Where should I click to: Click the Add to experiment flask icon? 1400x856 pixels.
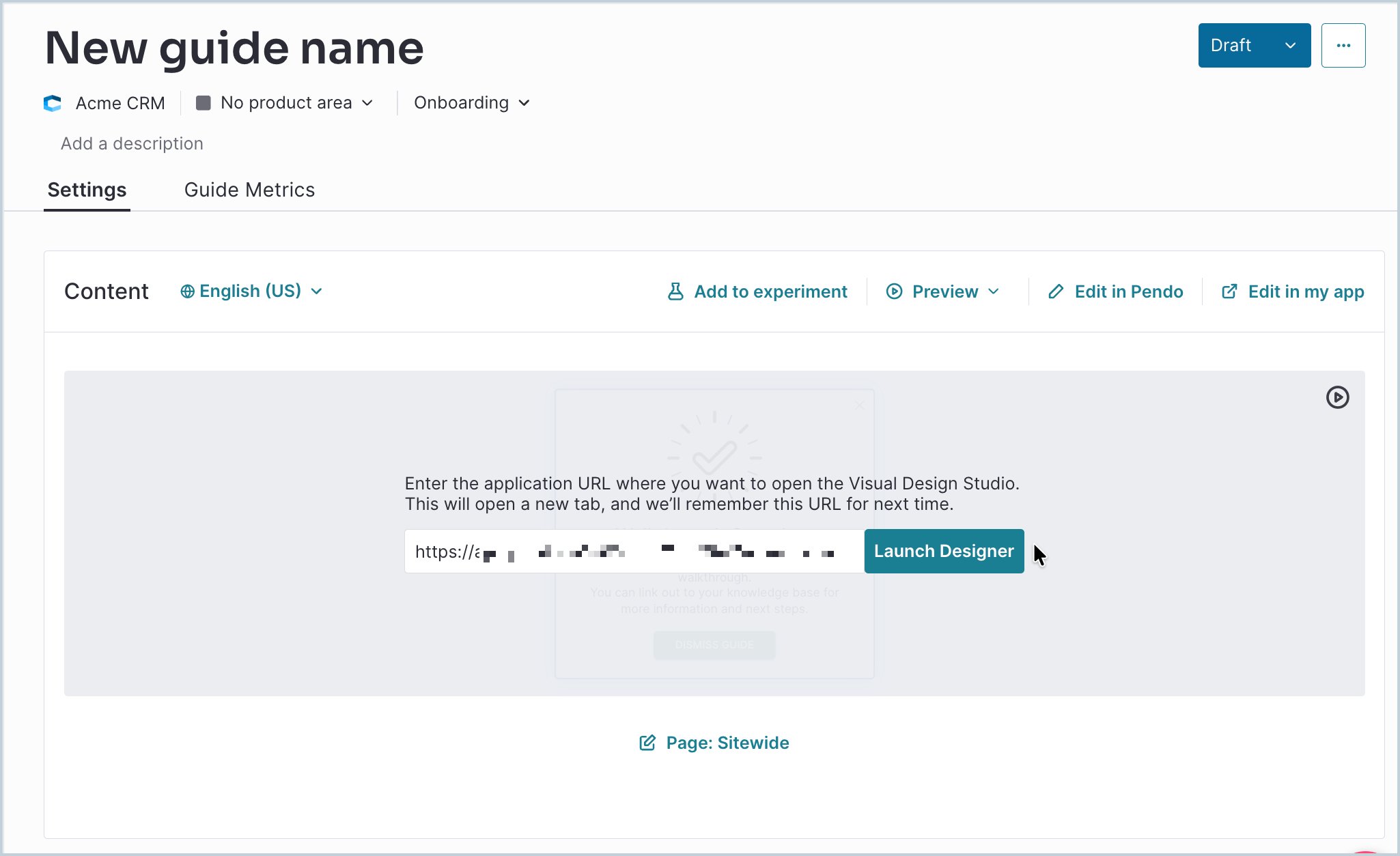point(675,291)
